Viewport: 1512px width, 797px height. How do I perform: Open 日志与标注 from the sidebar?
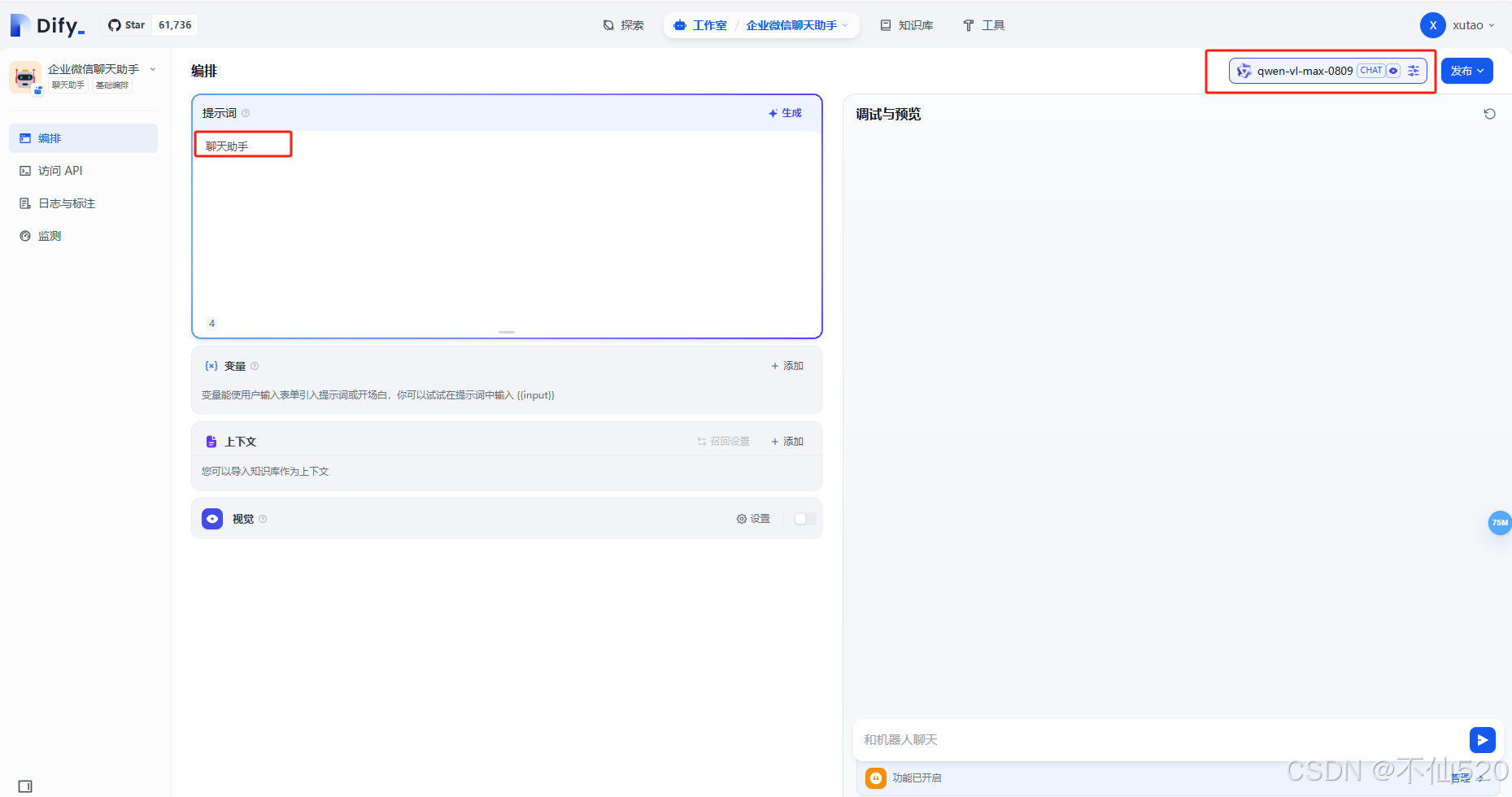click(x=66, y=203)
